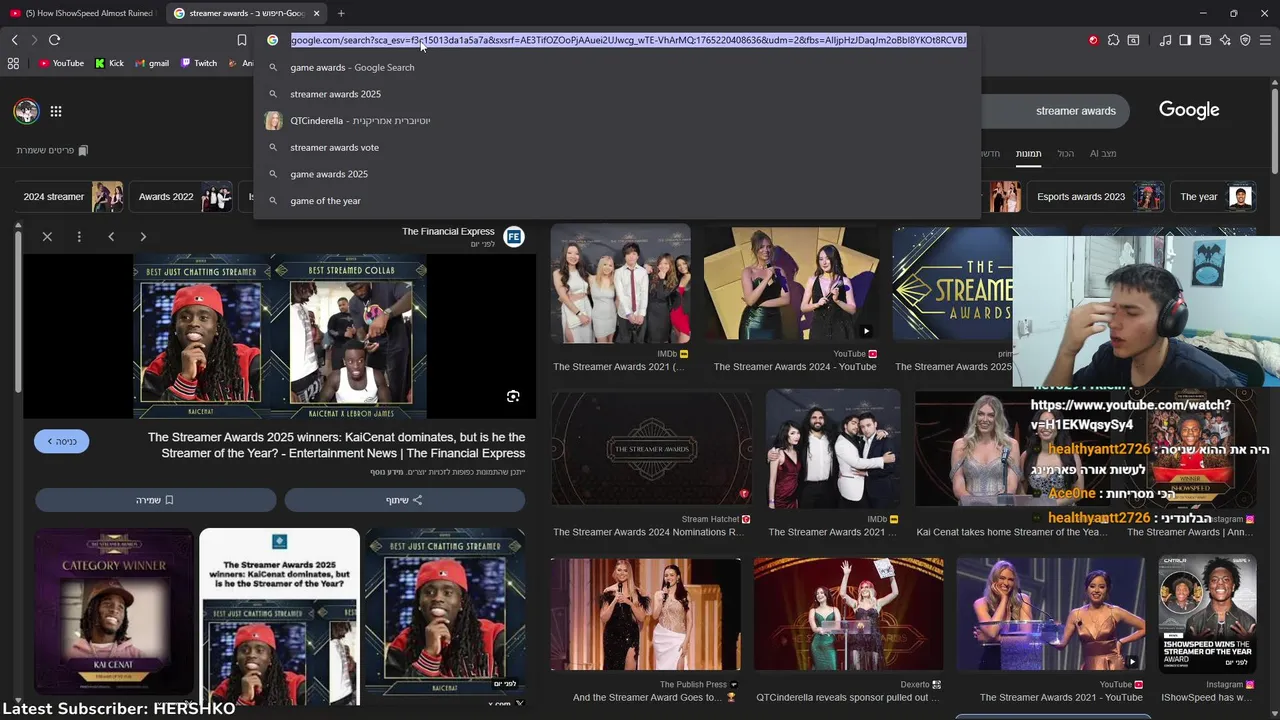Open the Extensions puzzle-piece icon
The height and width of the screenshot is (720, 1280).
click(1113, 40)
